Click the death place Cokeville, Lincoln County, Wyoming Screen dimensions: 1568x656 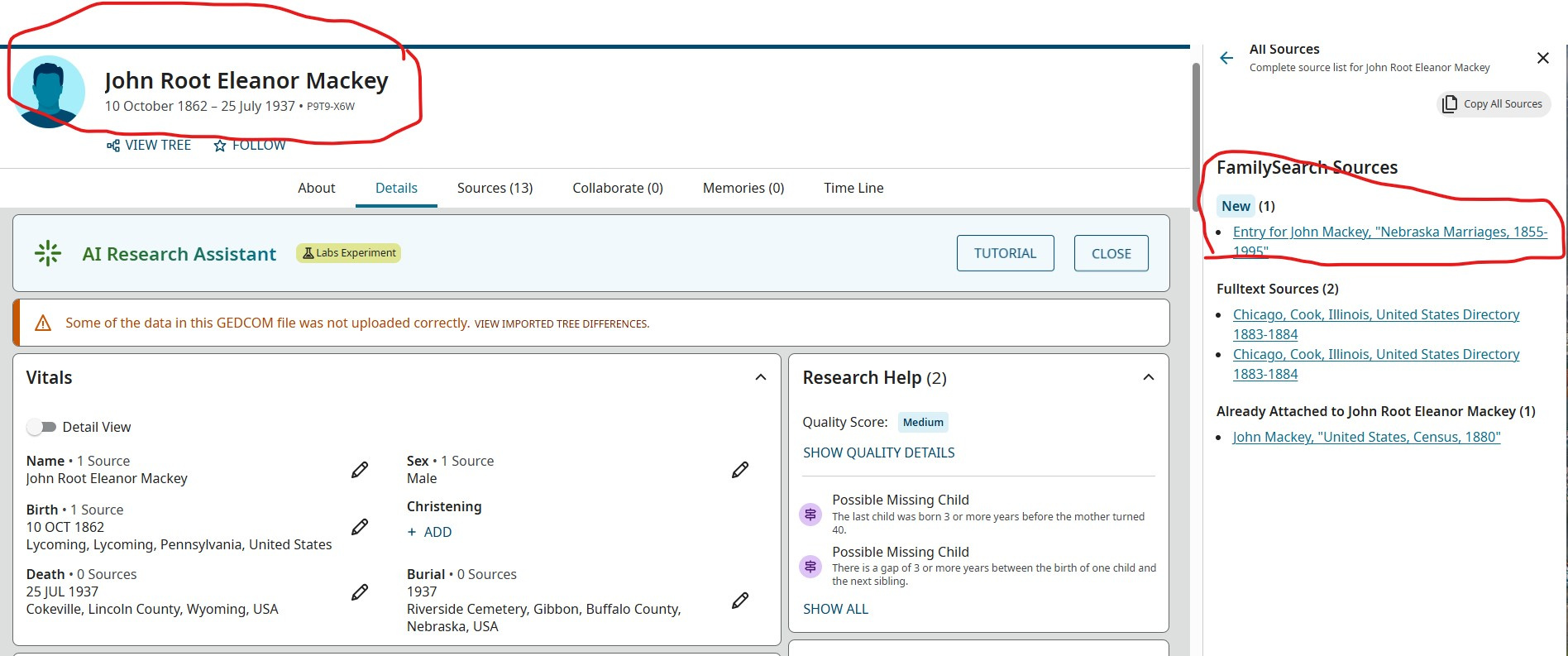(152, 609)
